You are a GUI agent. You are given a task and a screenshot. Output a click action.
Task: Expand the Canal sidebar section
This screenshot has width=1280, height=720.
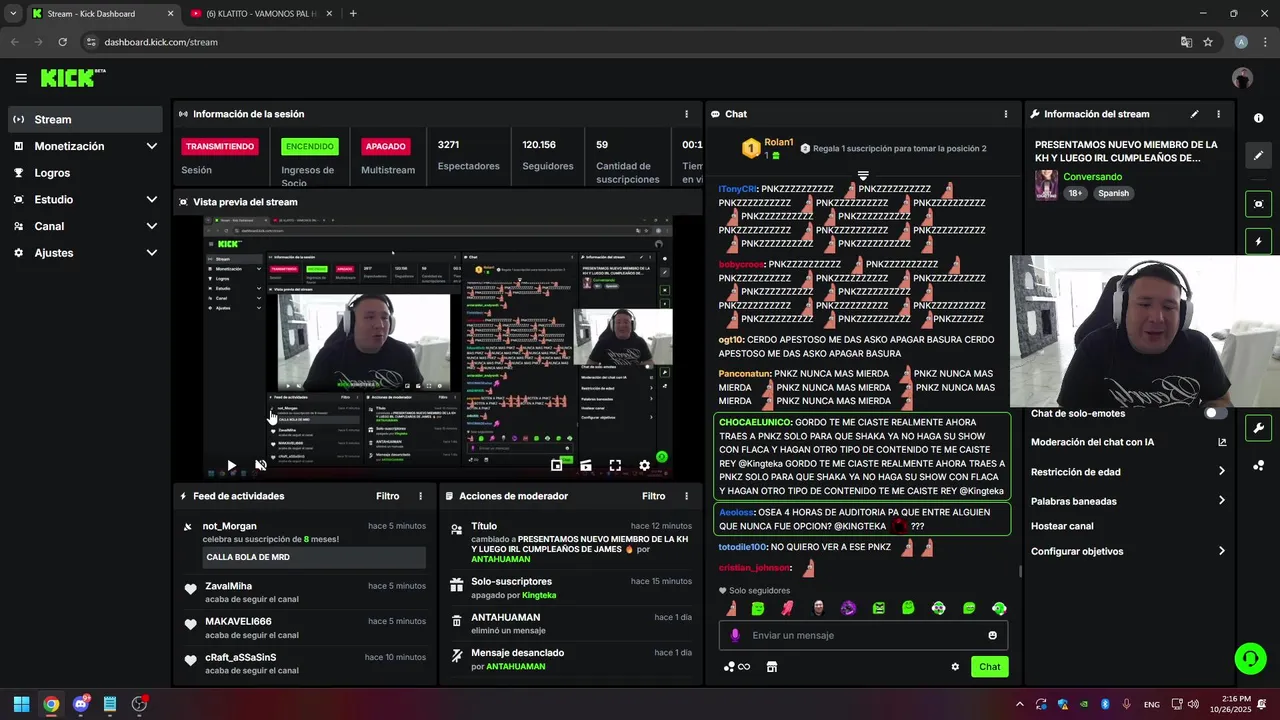tap(151, 226)
